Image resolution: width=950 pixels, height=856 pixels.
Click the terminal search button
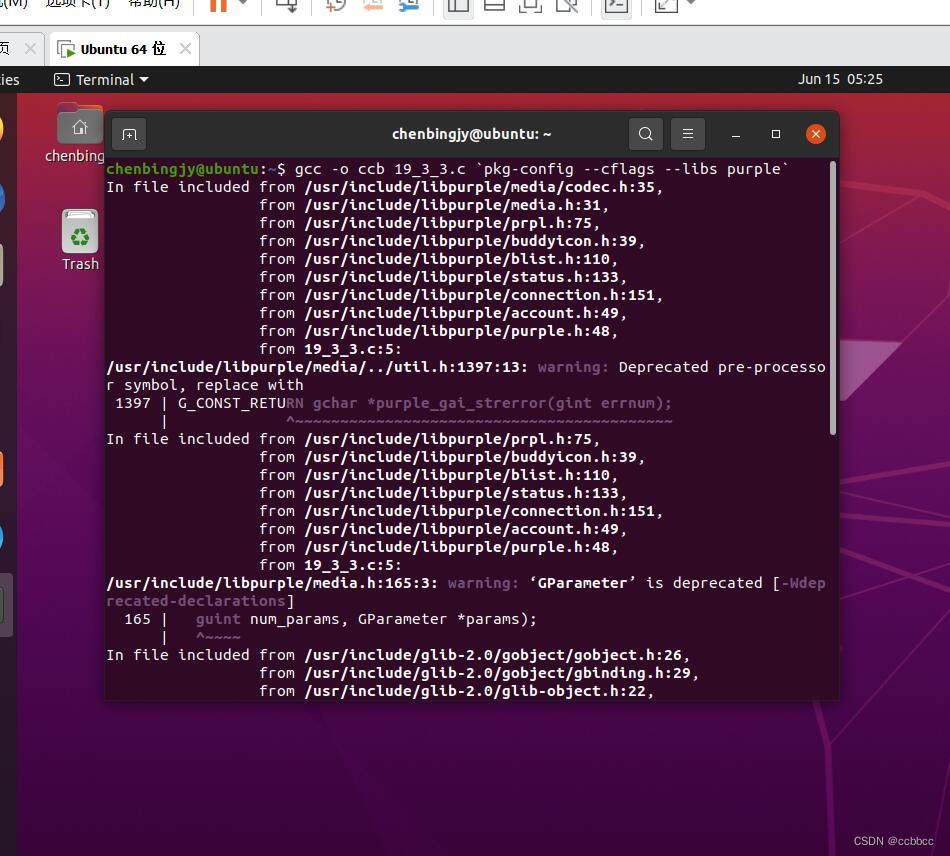pyautogui.click(x=646, y=134)
